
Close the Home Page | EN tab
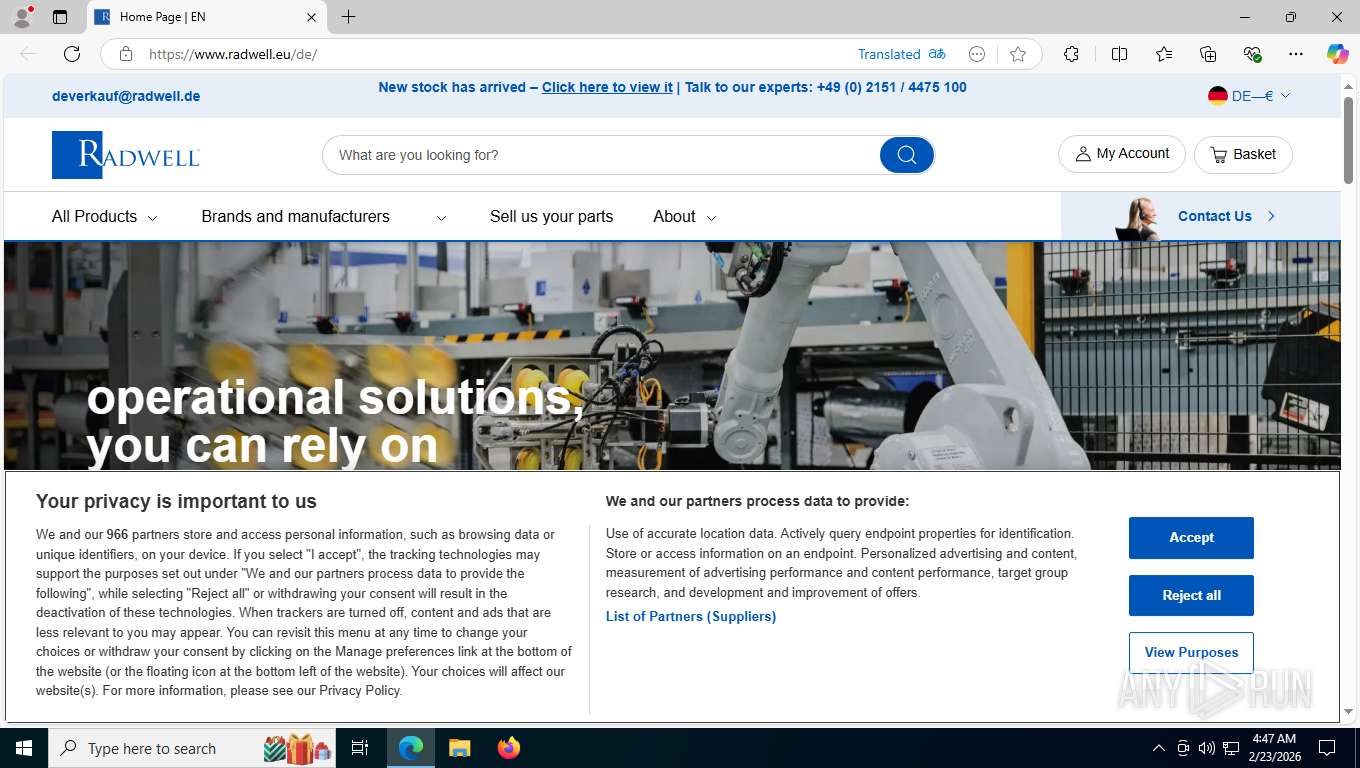pos(311,17)
